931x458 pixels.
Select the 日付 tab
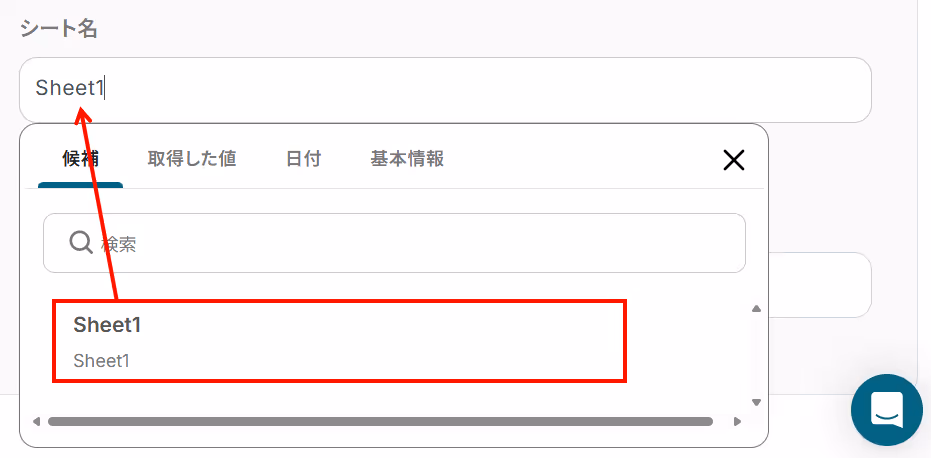(303, 159)
